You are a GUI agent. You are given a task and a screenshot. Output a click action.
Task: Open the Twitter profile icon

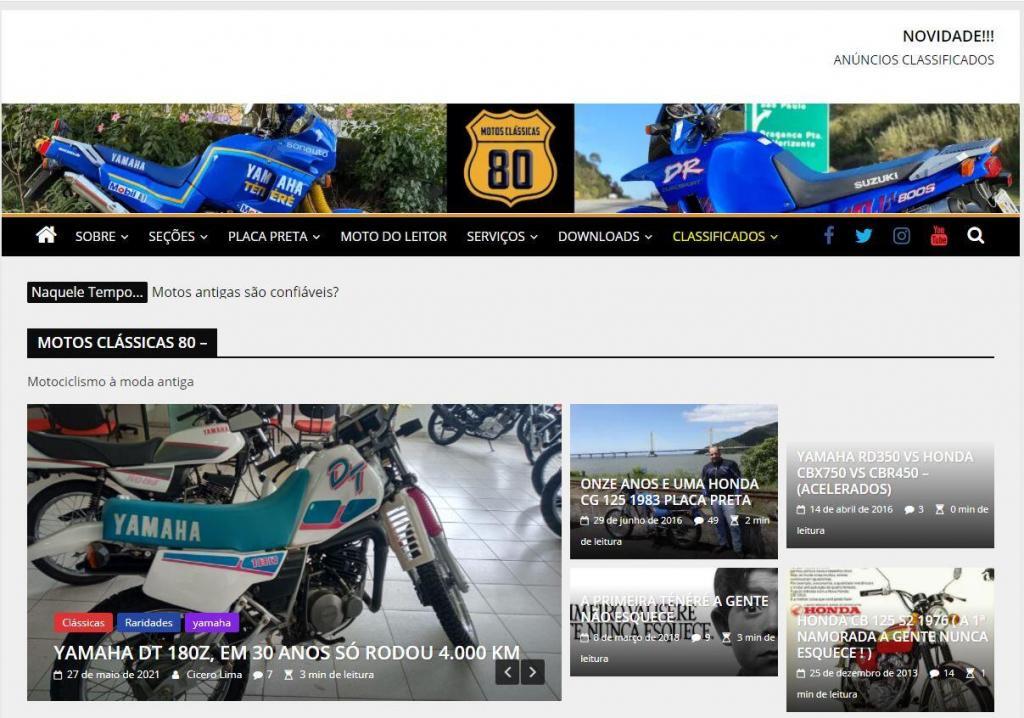point(864,236)
